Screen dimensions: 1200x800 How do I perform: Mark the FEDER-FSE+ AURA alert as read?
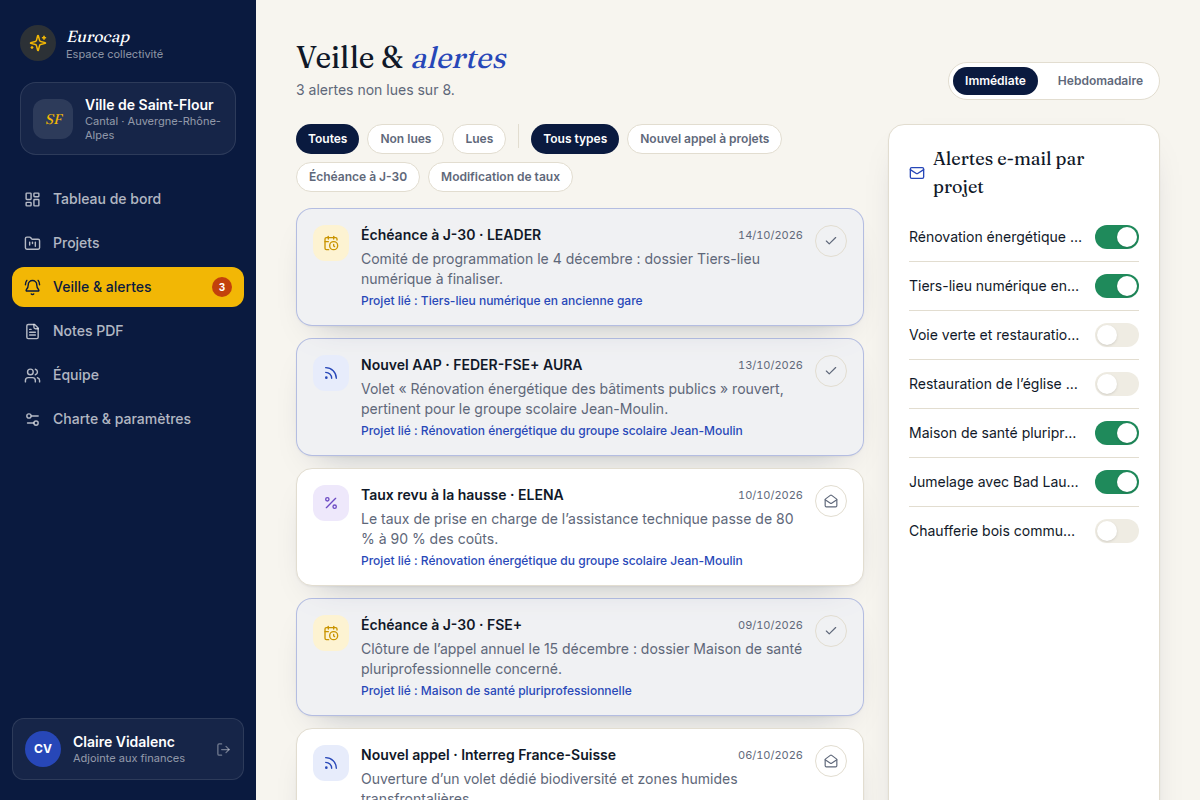coord(831,371)
